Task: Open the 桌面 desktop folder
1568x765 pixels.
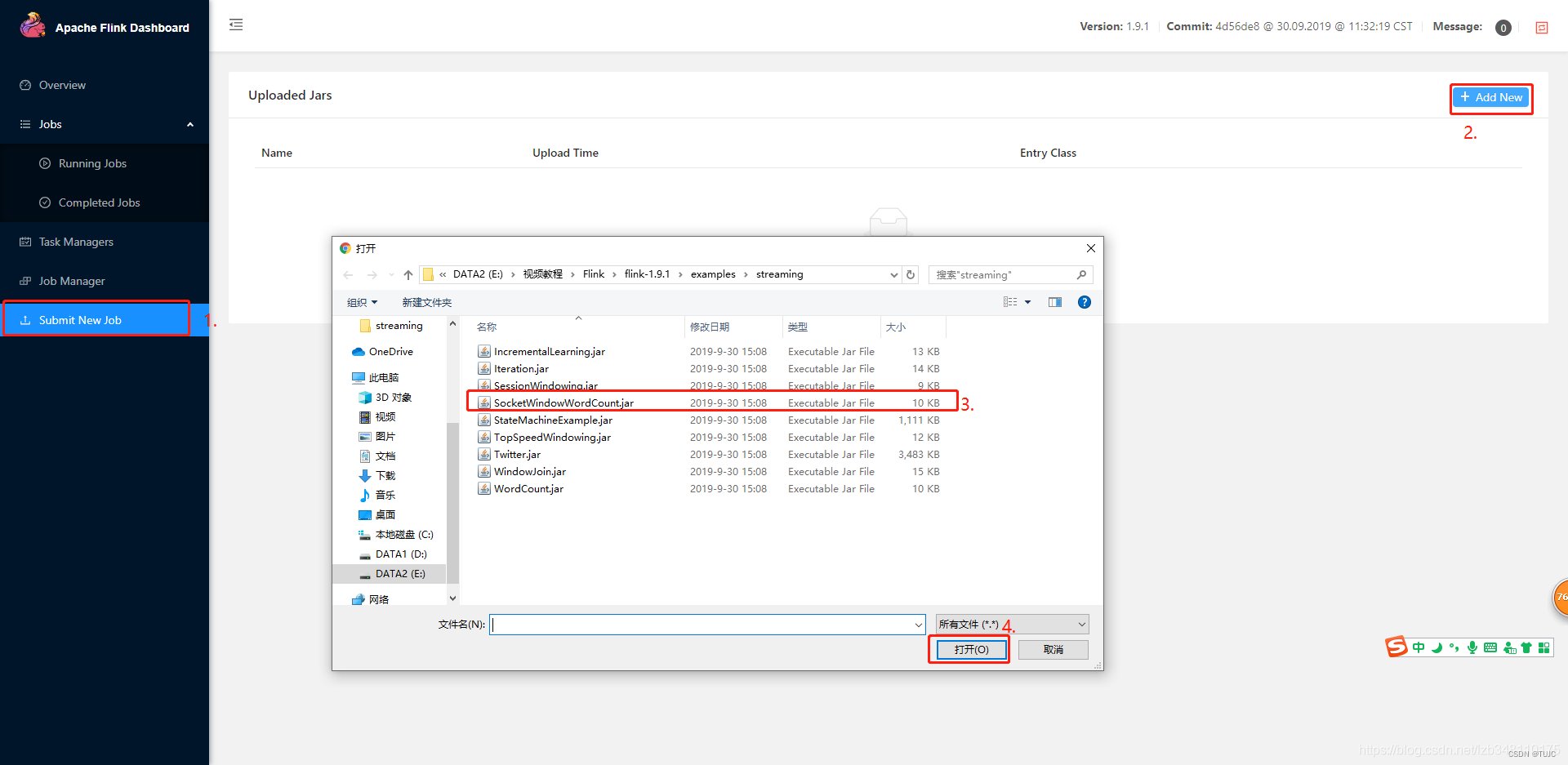Action: coord(376,515)
